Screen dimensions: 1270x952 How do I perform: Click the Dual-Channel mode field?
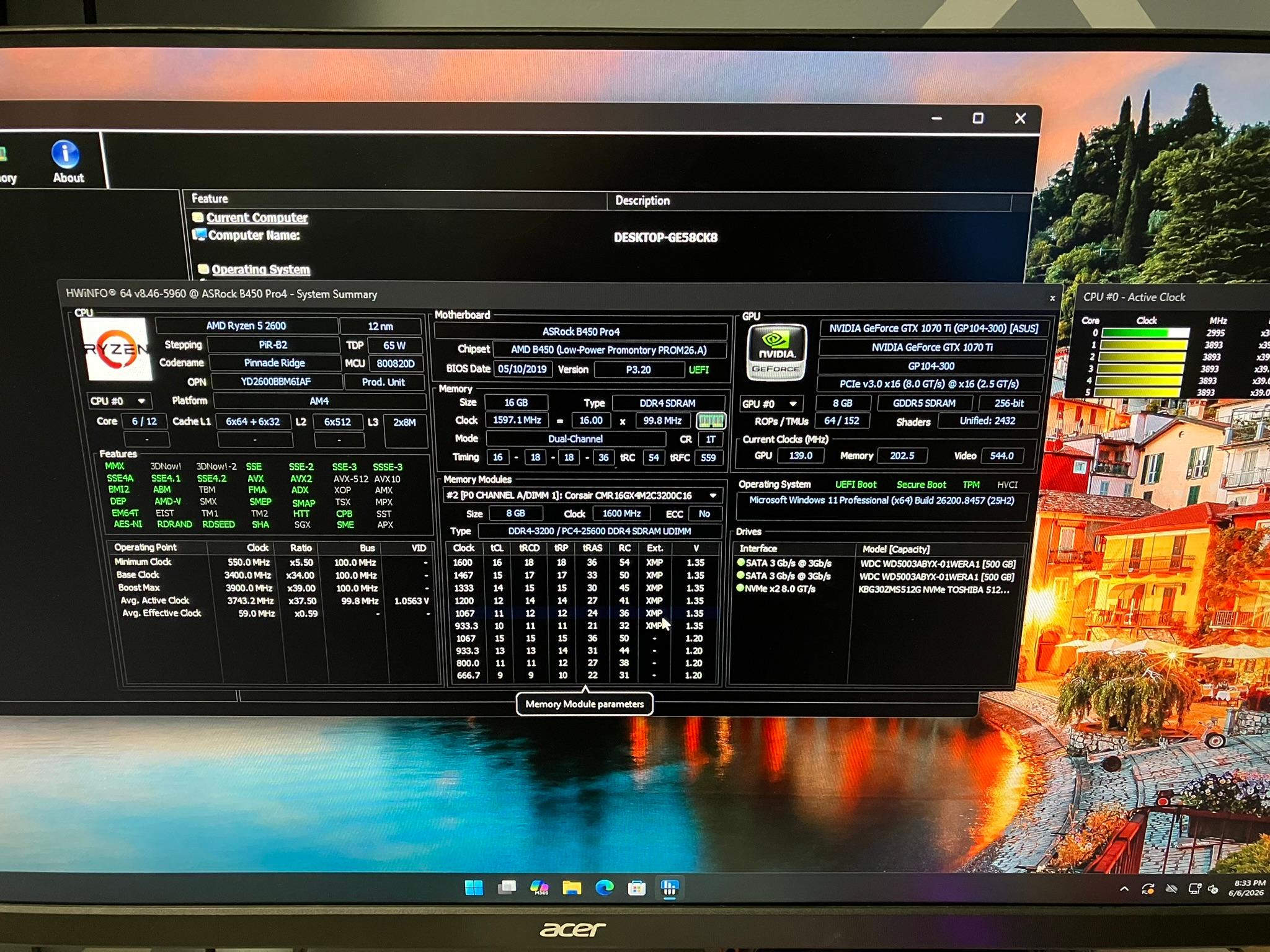pos(575,439)
